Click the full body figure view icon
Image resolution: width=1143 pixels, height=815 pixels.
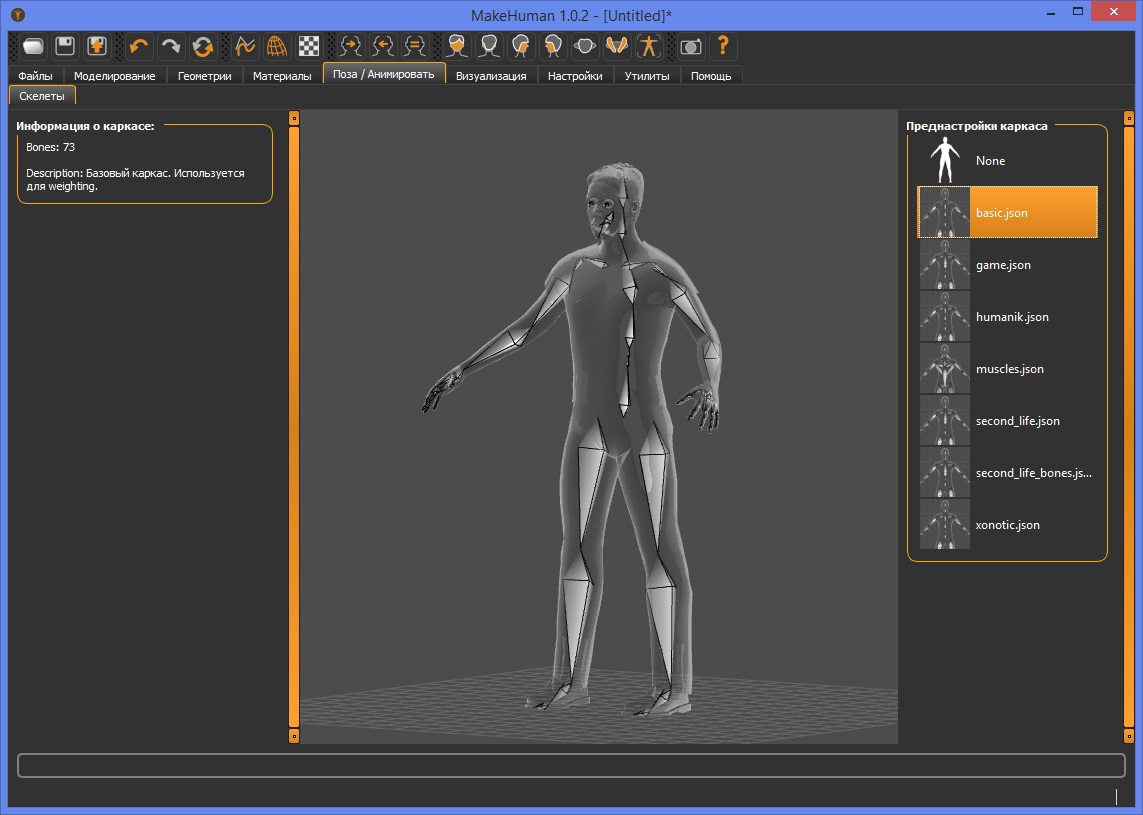pos(649,47)
